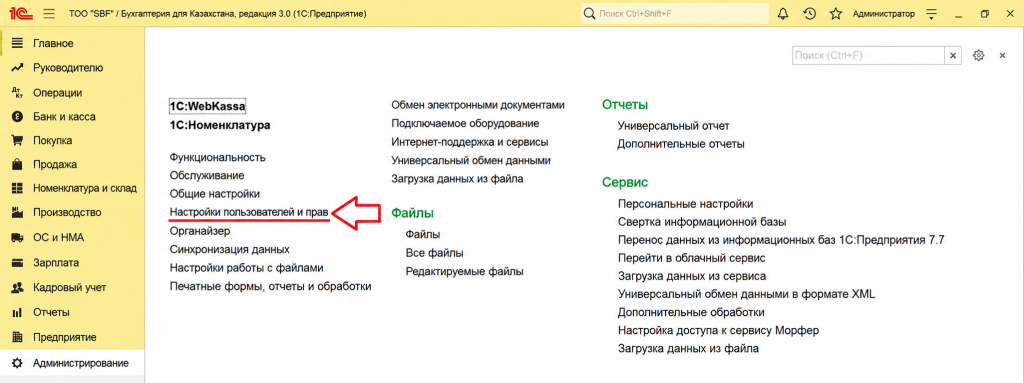Click the Кадровый учет people icon
Viewport: 1024px width, 383px height.
[x=18, y=287]
